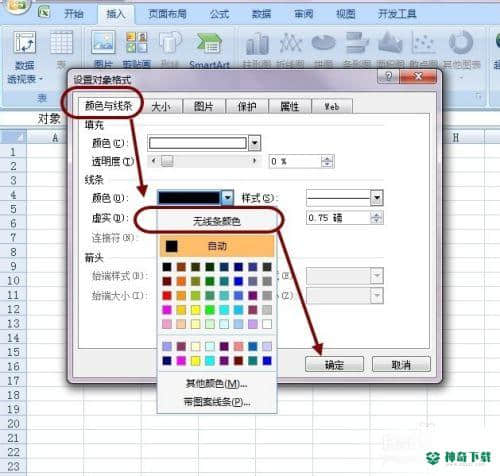Insert a Line chart (折线图)
This screenshot has height=476, width=500.
pos(291,43)
